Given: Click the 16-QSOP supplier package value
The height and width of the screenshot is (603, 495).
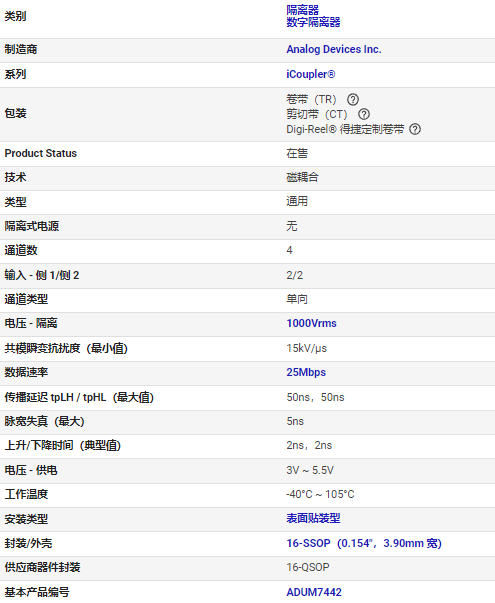Looking at the screenshot, I should click(308, 567).
